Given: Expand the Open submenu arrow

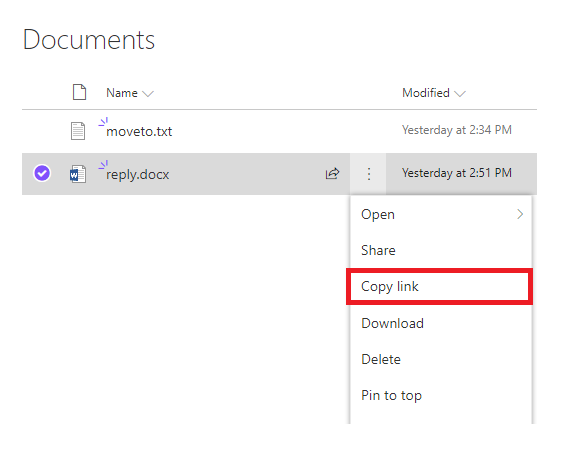Looking at the screenshot, I should [x=520, y=214].
